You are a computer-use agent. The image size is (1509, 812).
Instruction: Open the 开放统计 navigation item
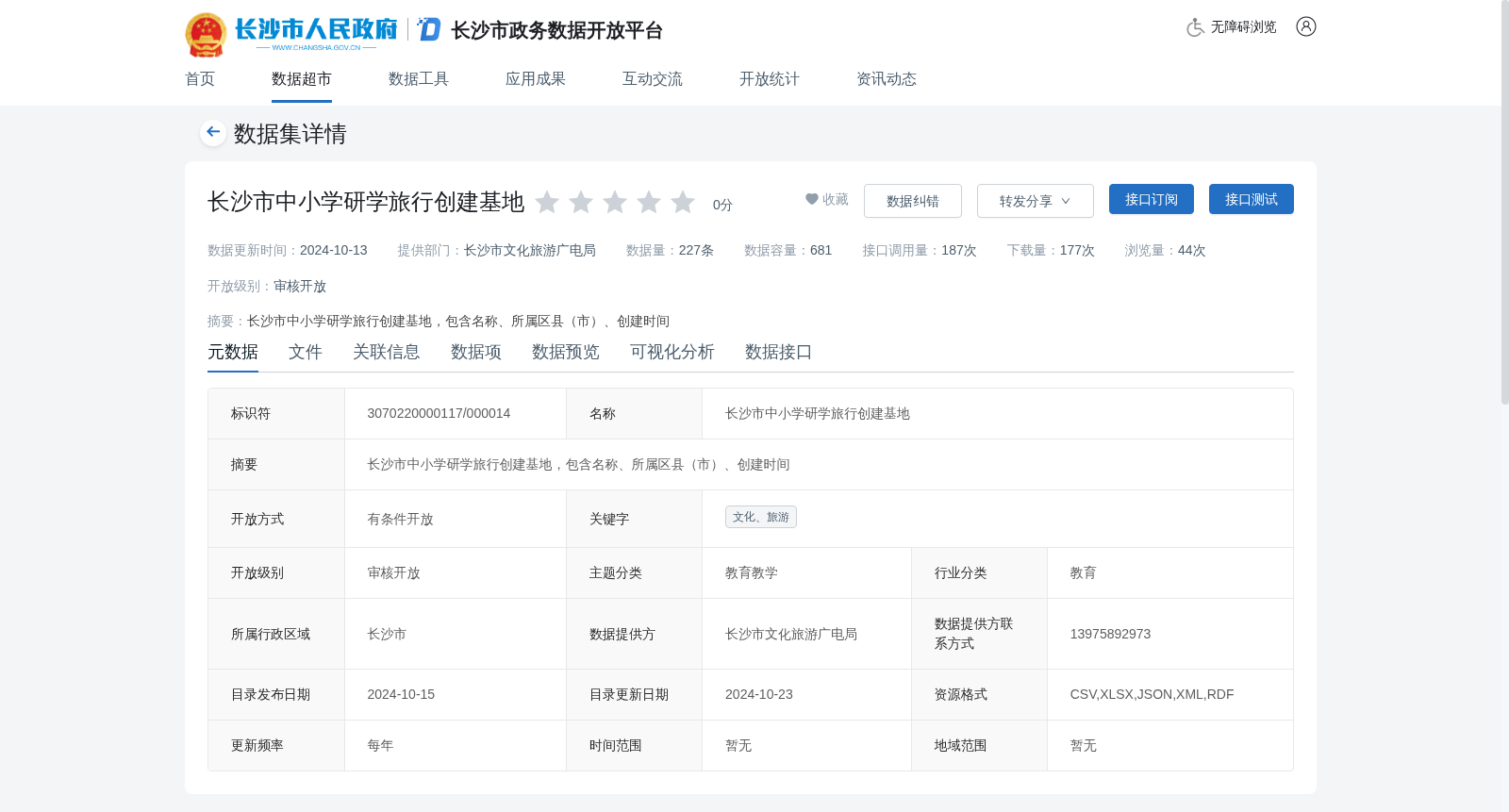[770, 79]
